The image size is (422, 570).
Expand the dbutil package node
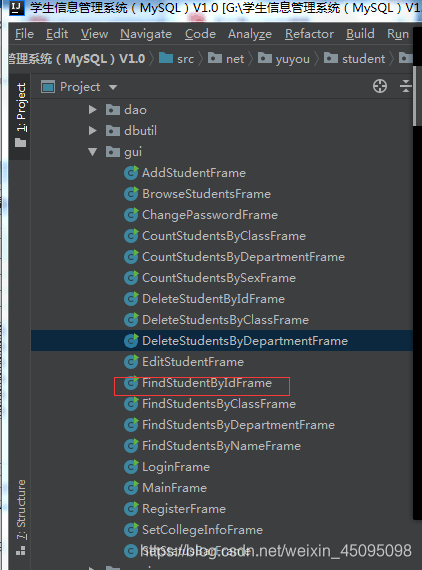(93, 131)
